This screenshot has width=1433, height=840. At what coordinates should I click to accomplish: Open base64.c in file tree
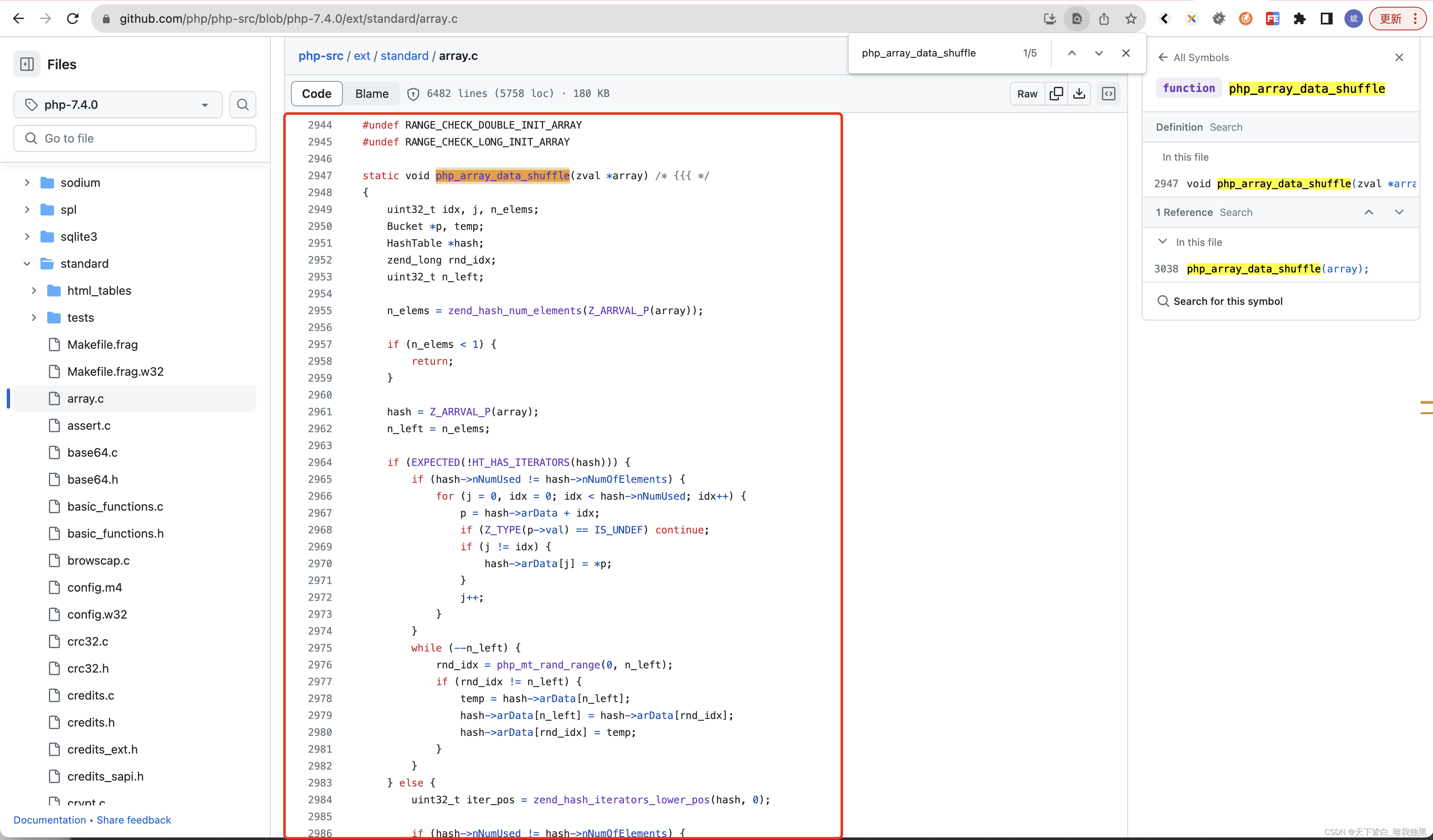92,452
